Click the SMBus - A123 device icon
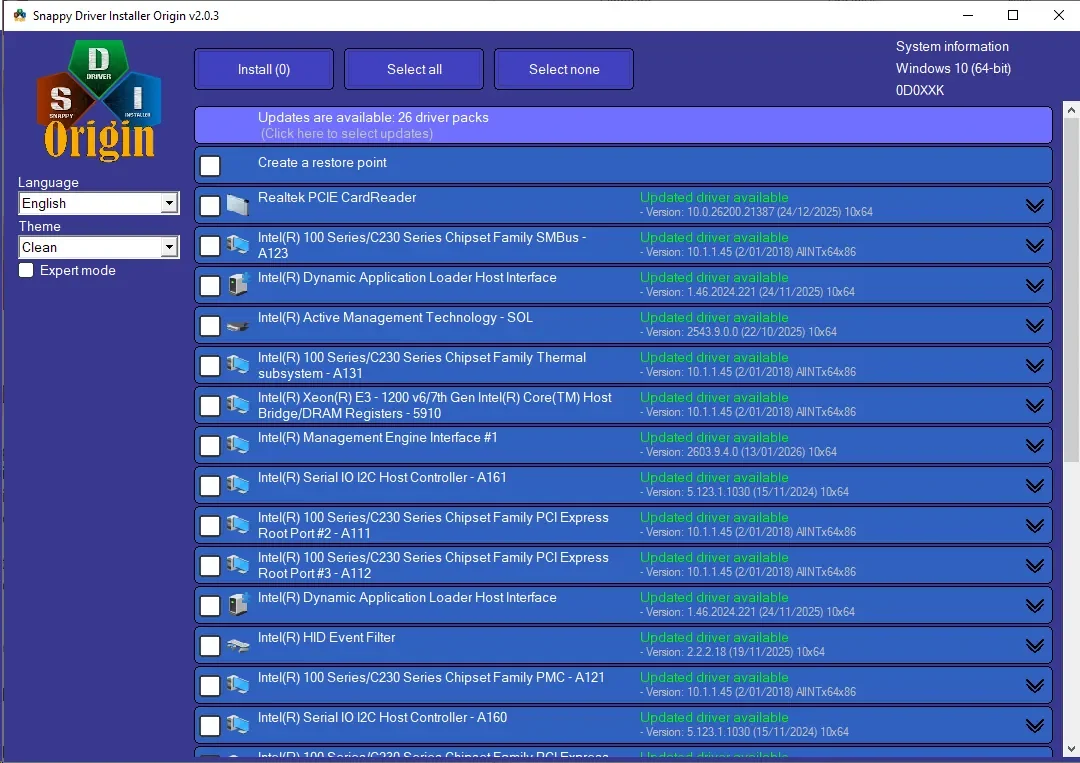The height and width of the screenshot is (763, 1080). [x=238, y=245]
